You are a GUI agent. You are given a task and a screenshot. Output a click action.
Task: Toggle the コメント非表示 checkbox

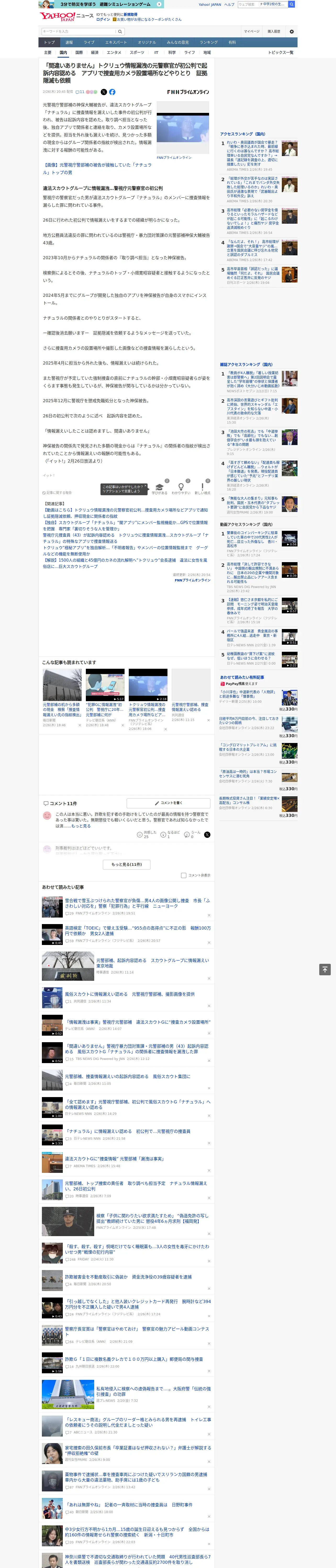pos(183,875)
